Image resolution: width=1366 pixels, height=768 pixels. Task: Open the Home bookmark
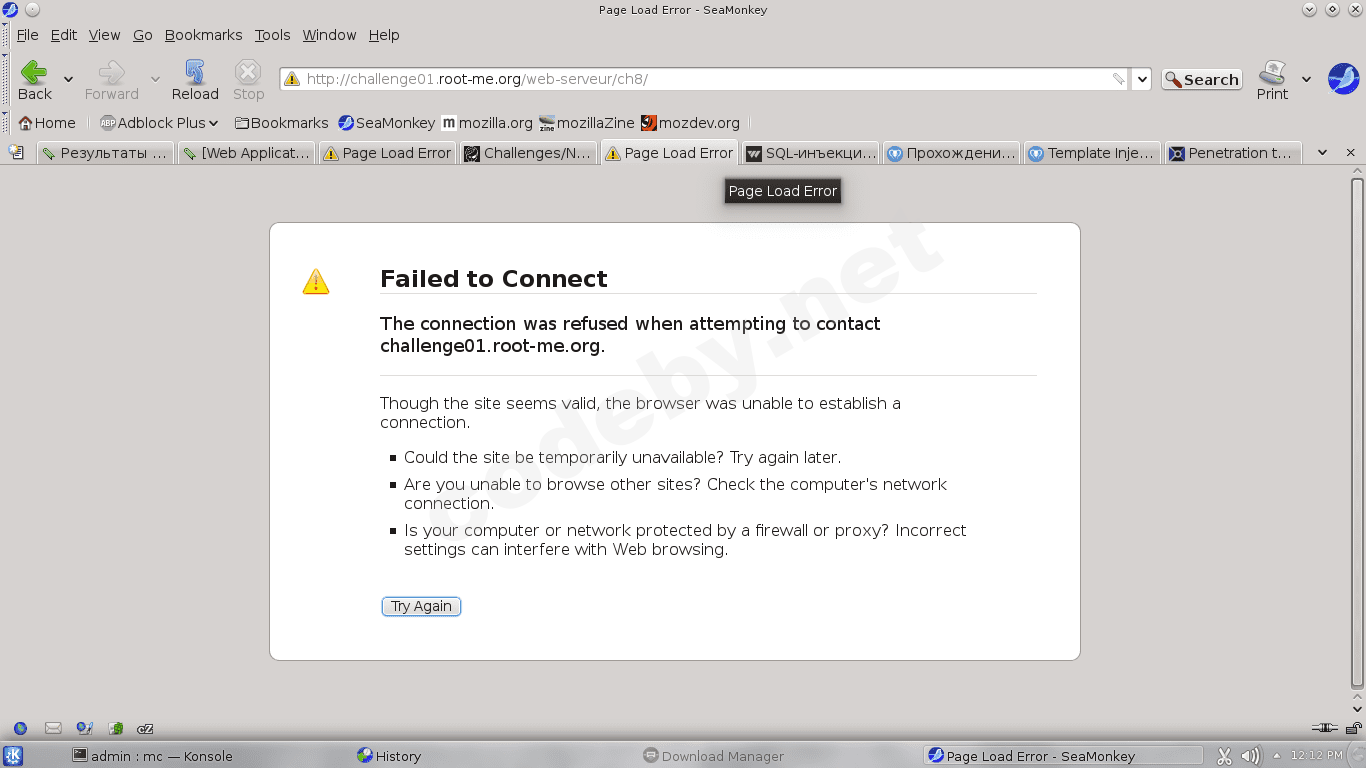(x=47, y=123)
